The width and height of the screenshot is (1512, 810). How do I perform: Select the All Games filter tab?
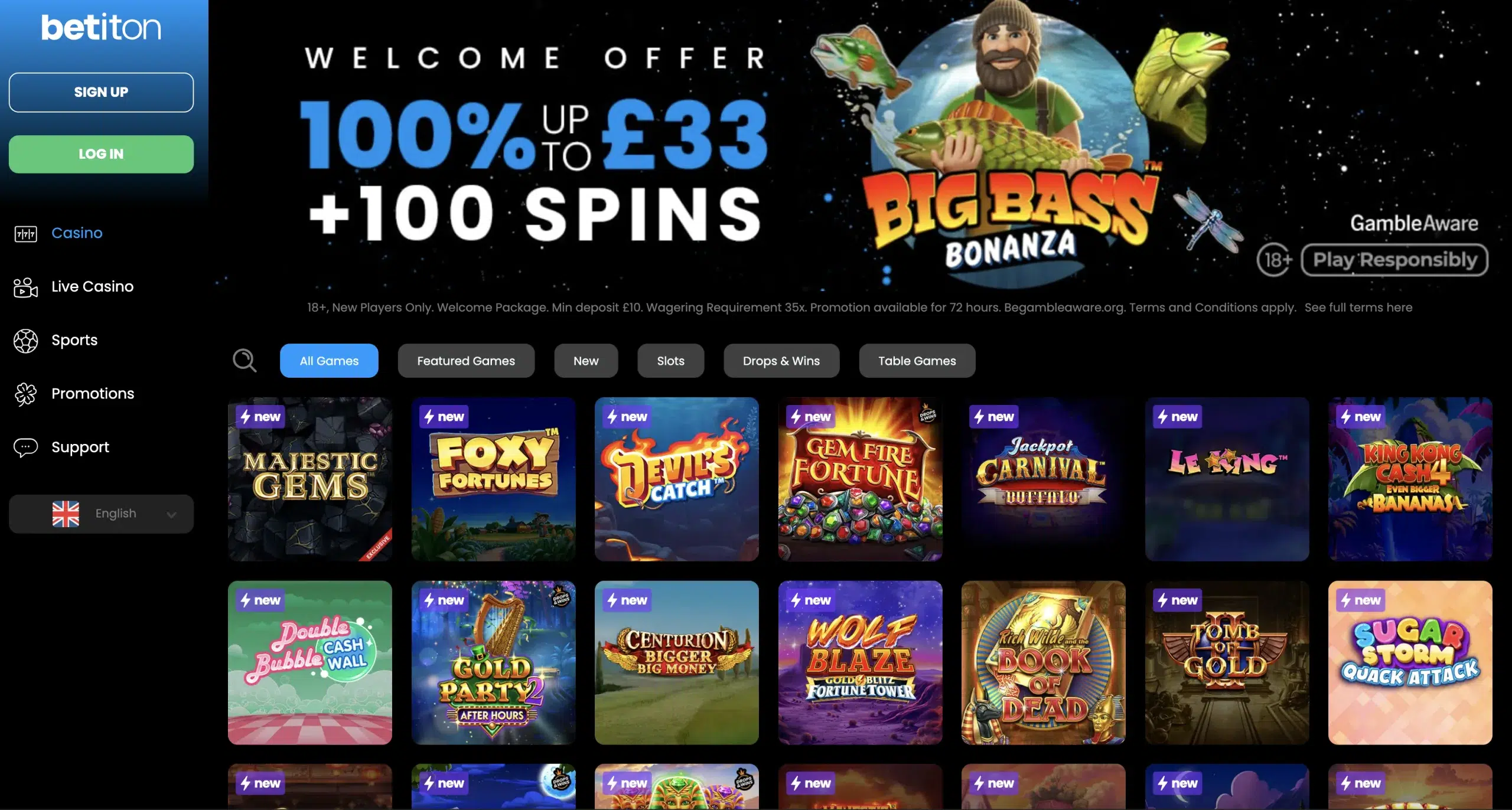pyautogui.click(x=329, y=361)
